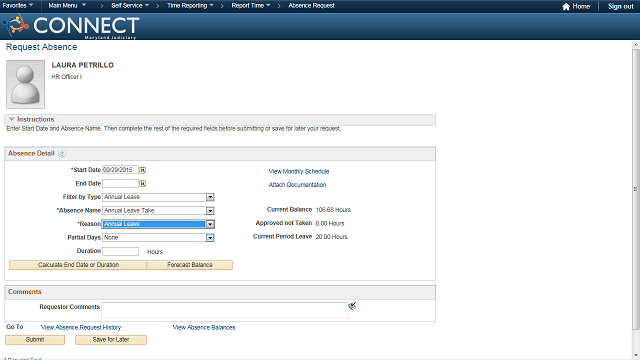Open the End Date calendar picker icon
This screenshot has width=640, height=360.
142,184
